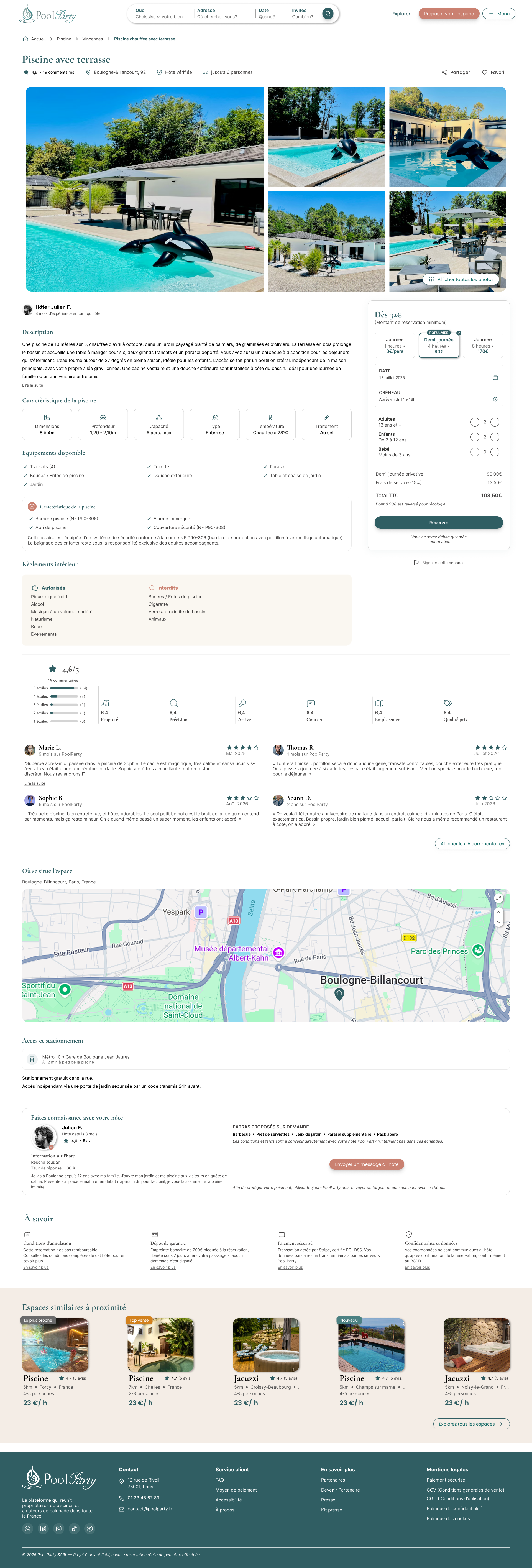Click Explorer in the top navigation
This screenshot has height=1568, width=532.
tap(401, 13)
